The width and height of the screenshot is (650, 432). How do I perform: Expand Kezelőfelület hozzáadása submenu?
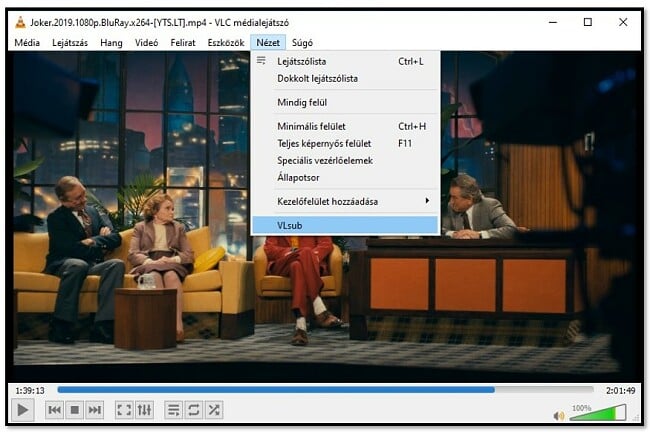click(345, 201)
